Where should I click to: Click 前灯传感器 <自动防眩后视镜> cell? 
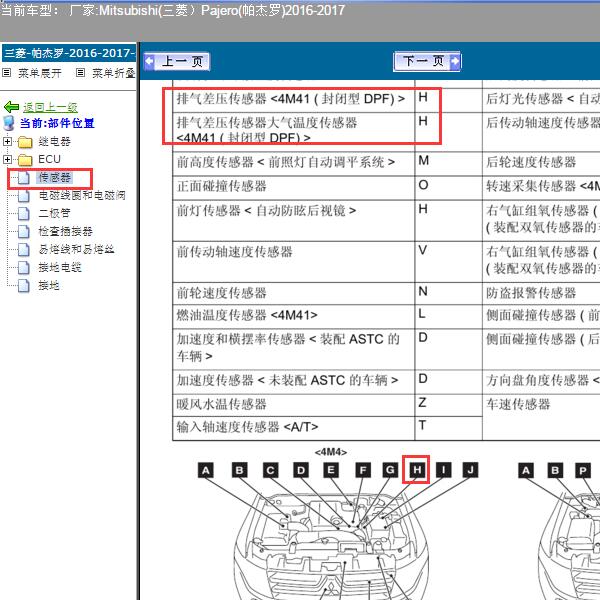point(294,220)
